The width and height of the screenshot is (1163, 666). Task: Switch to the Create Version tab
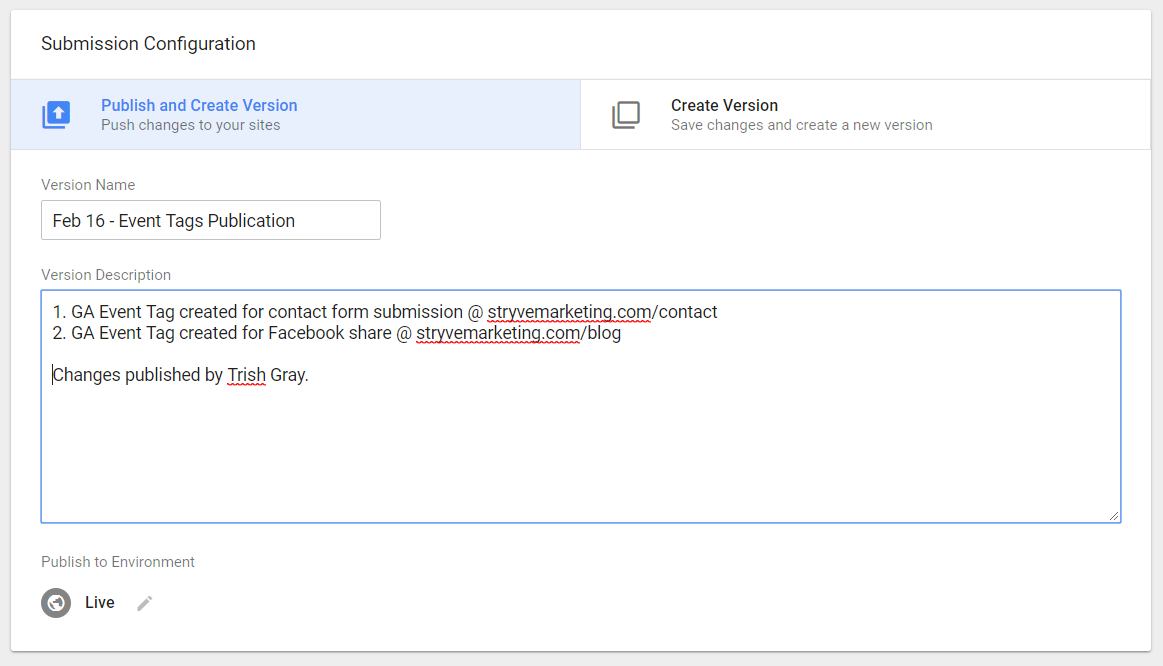click(866, 115)
